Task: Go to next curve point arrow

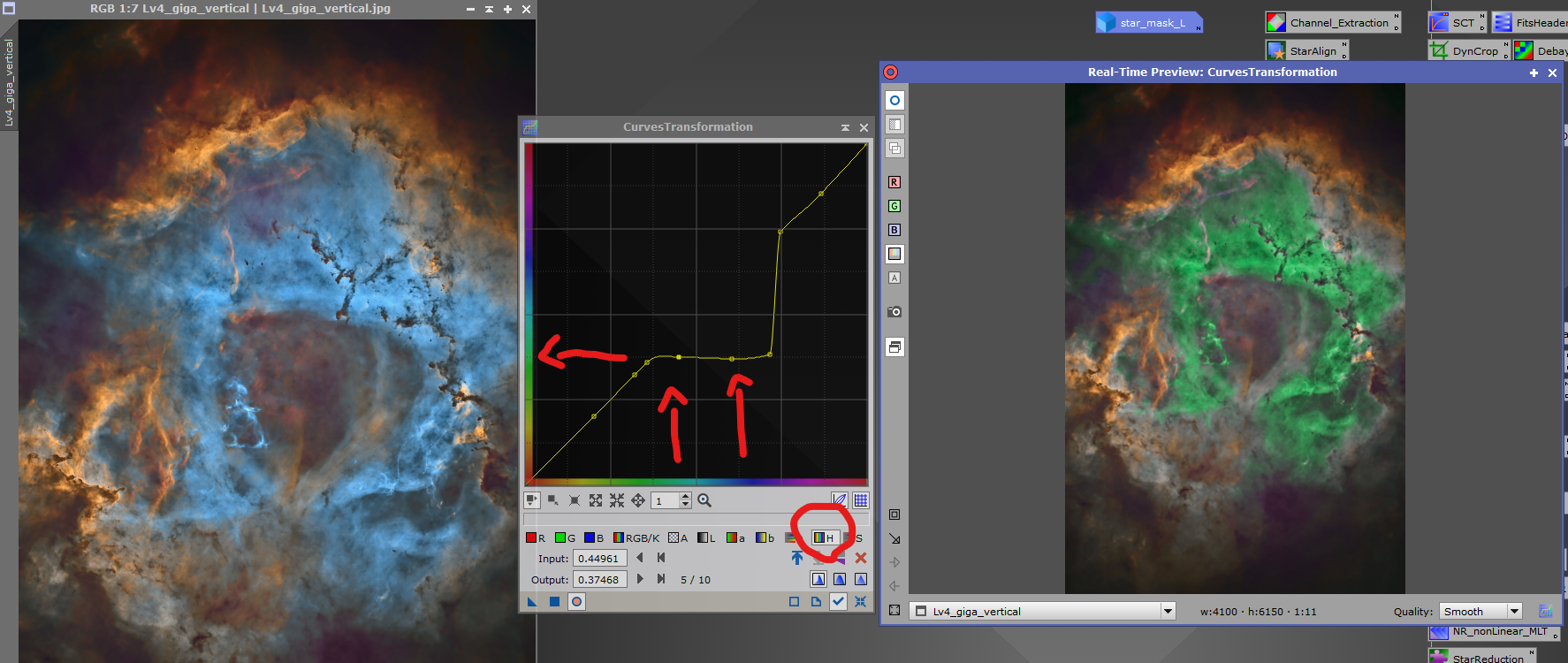Action: pos(640,579)
